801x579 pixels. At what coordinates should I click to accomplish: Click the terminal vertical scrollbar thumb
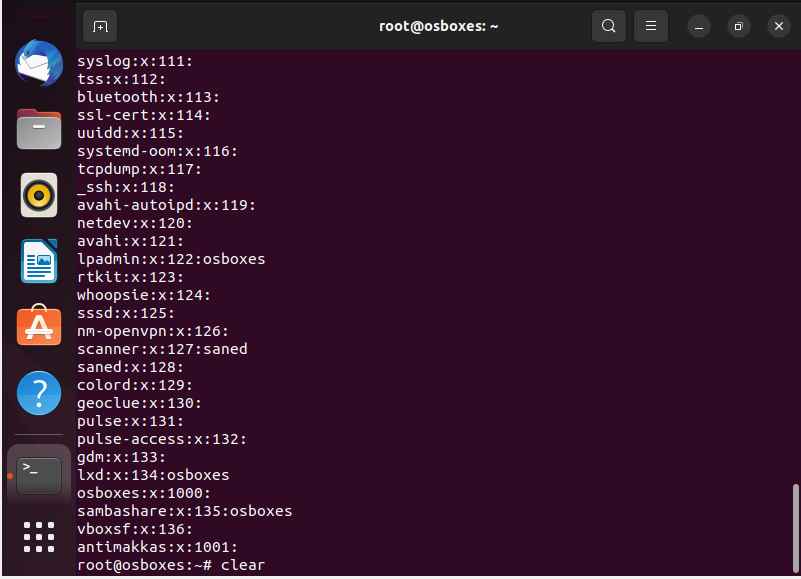click(795, 528)
